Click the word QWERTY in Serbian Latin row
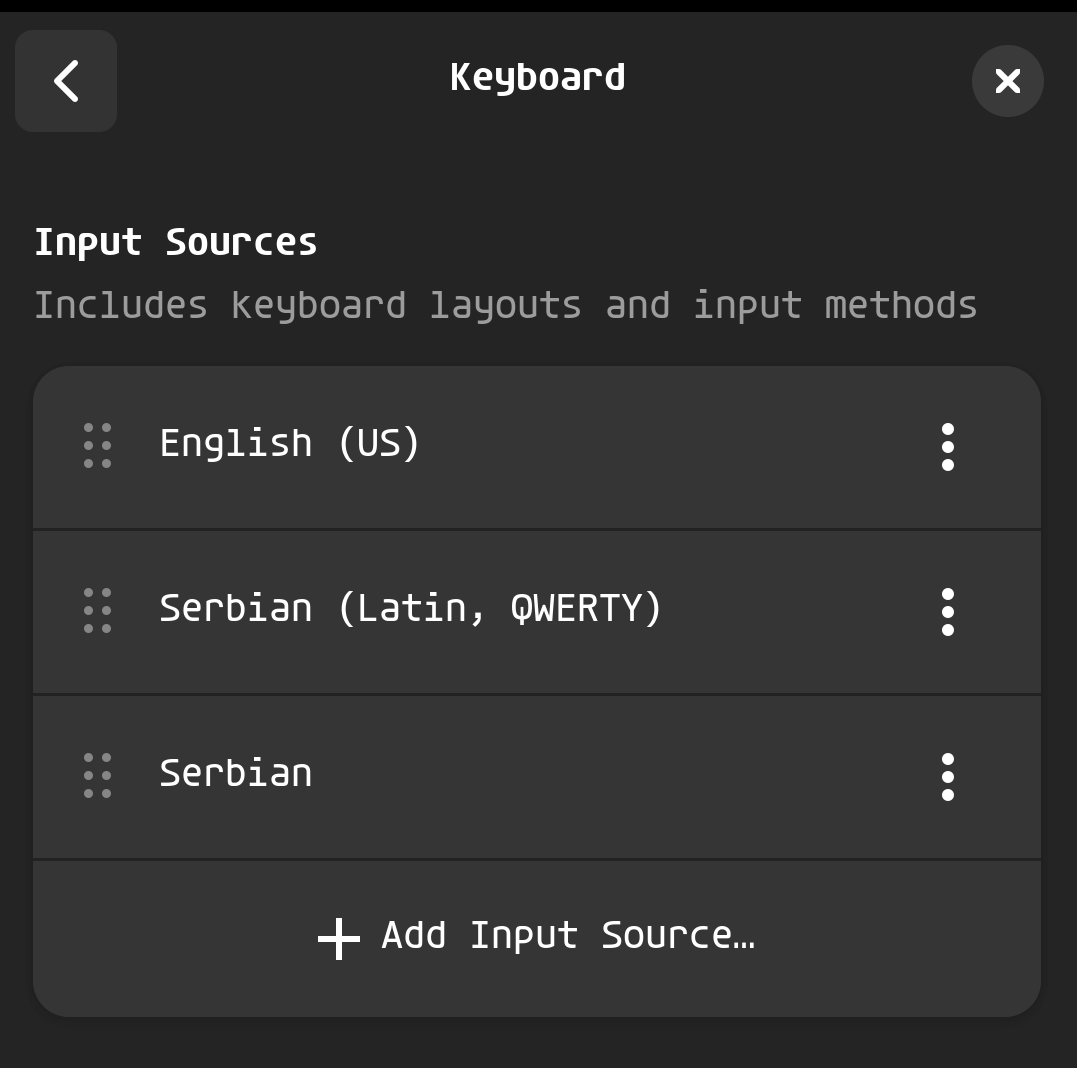1077x1068 pixels. [576, 609]
